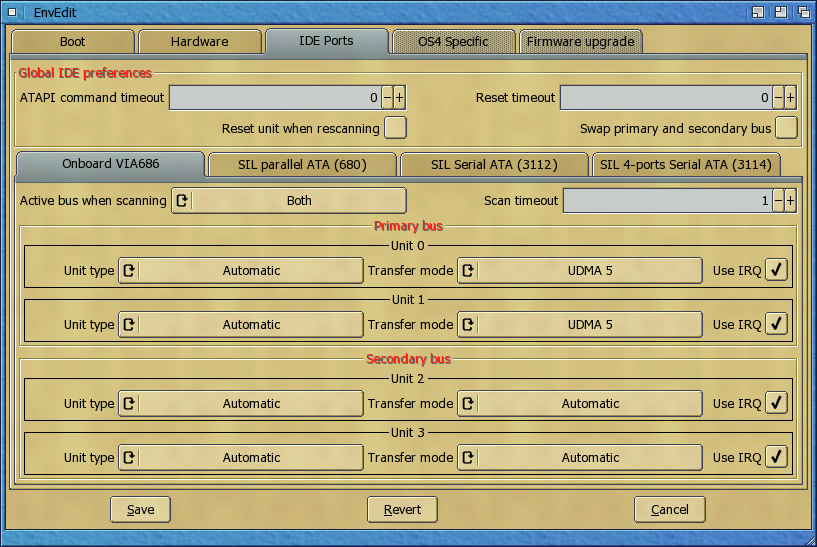Viewport: 817px width, 547px height.
Task: Select the IDE Ports tab
Action: [x=327, y=41]
